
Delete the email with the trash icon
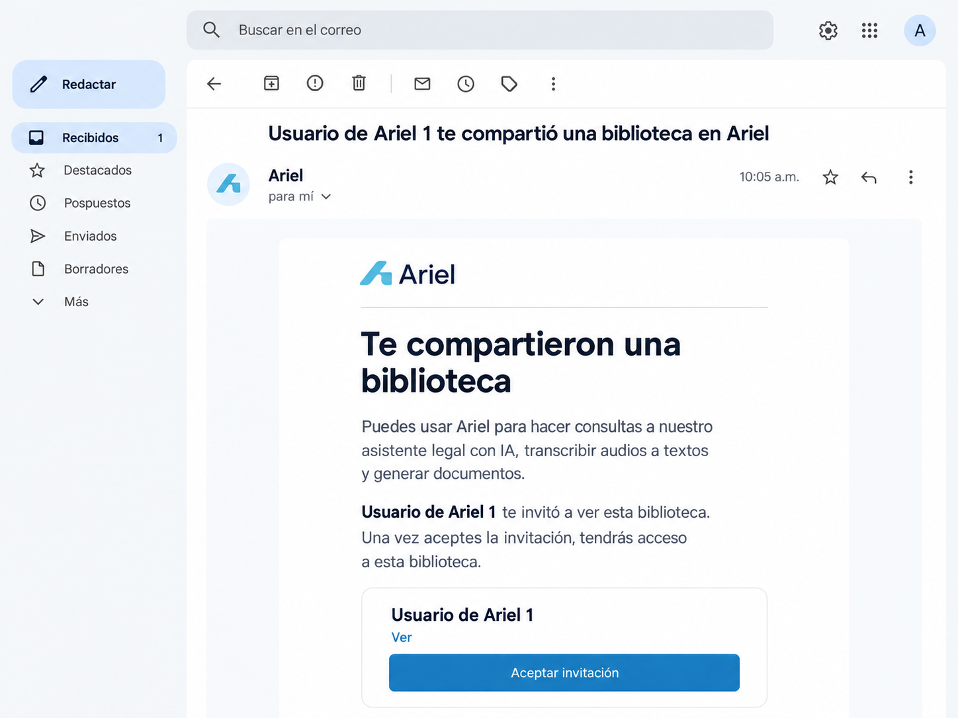359,83
